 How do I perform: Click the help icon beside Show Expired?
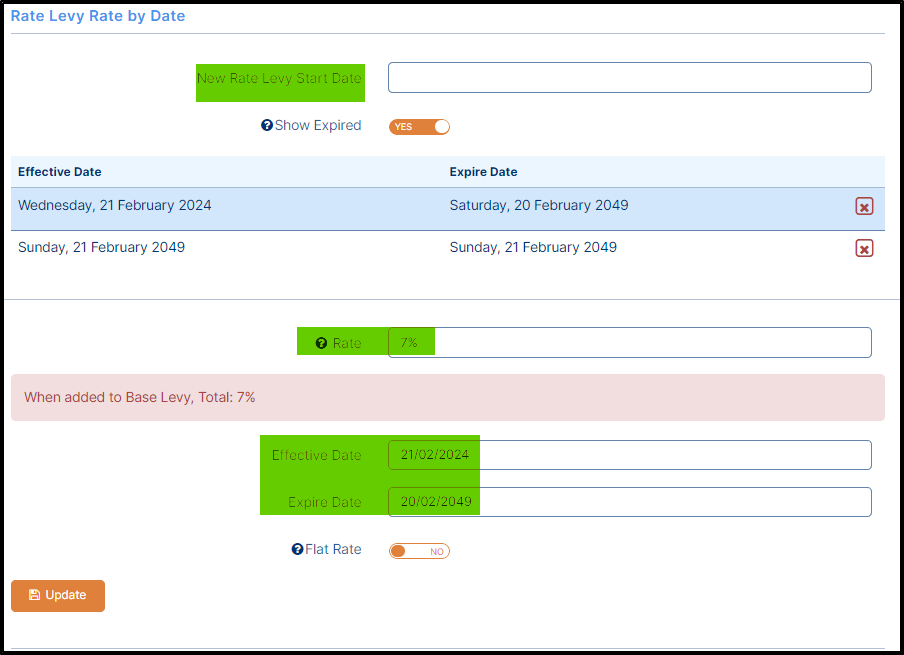point(266,126)
